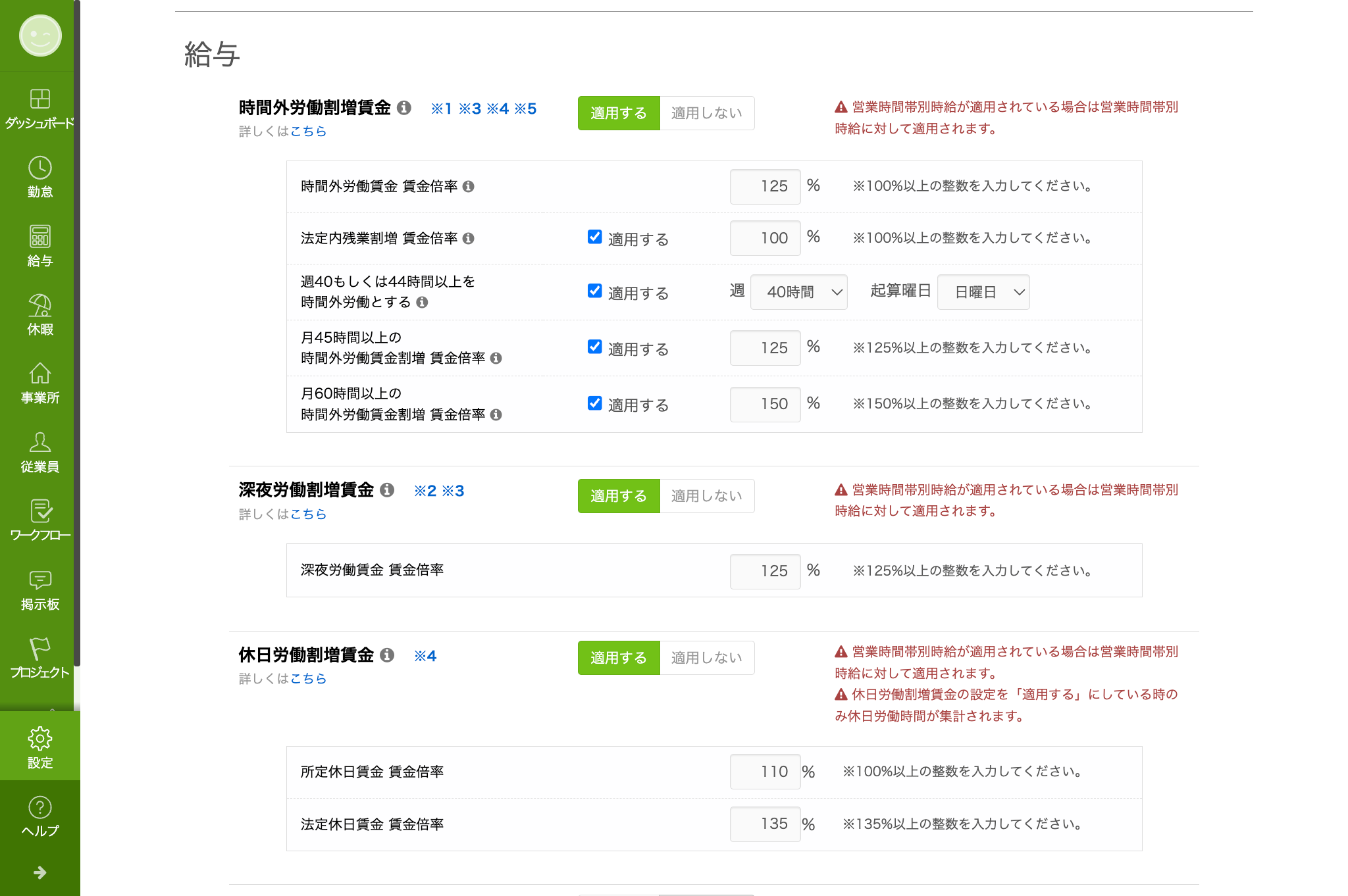Click info icon beside 法定内残業割増 賃金倍率

pyautogui.click(x=468, y=238)
